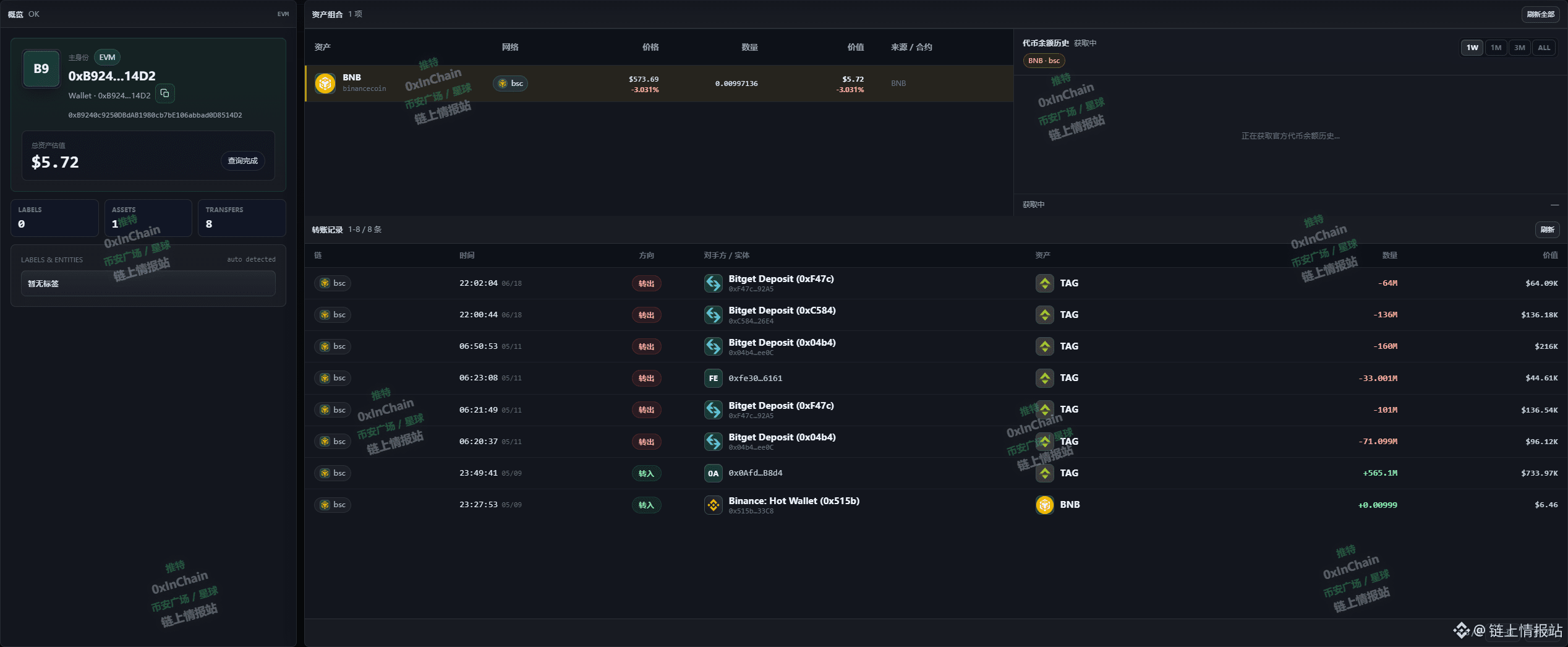Click the 查询完成 status button
Viewport: 1568px width, 647px height.
tap(243, 161)
